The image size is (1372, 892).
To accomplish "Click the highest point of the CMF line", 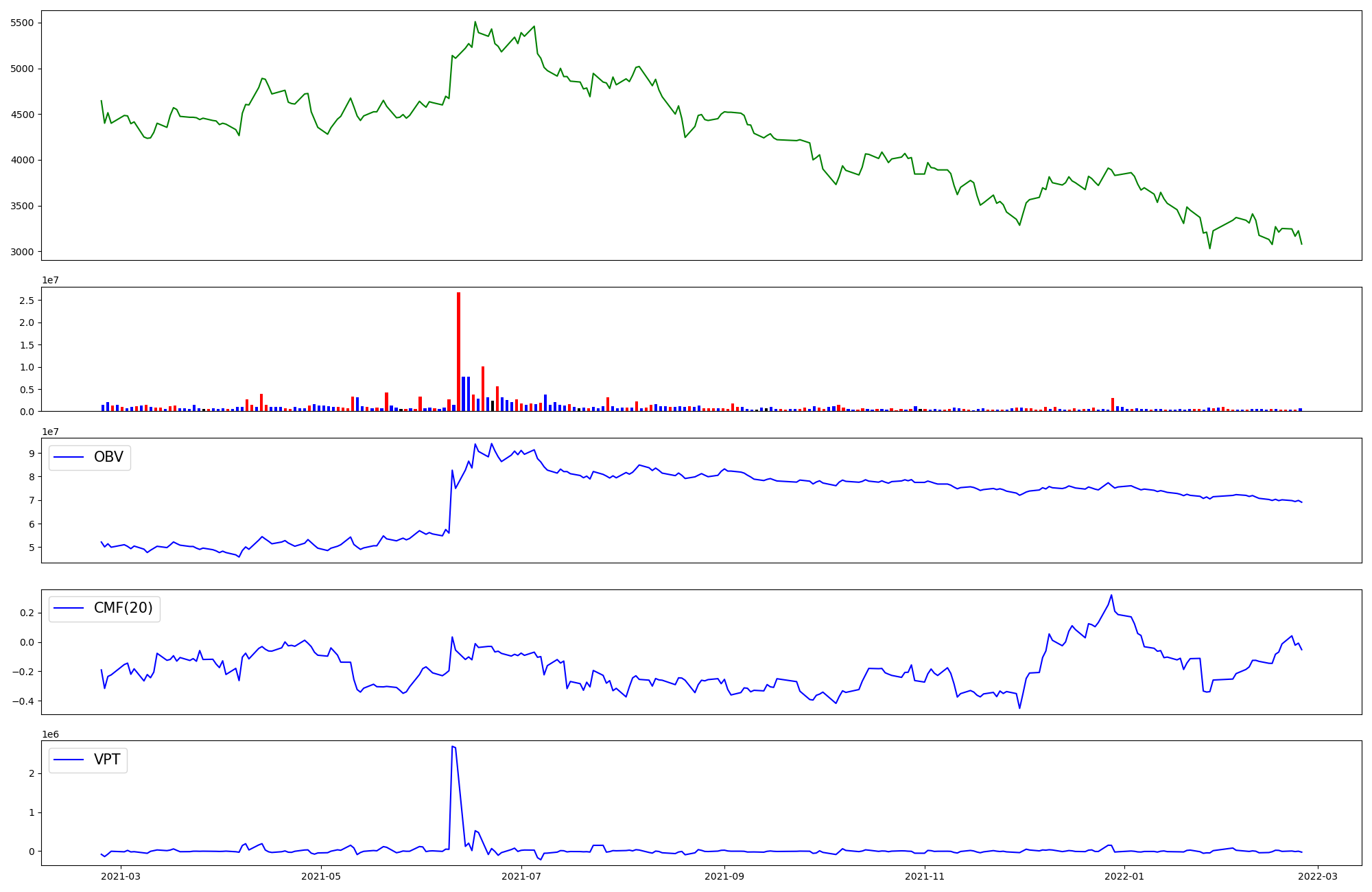I will (x=1111, y=596).
